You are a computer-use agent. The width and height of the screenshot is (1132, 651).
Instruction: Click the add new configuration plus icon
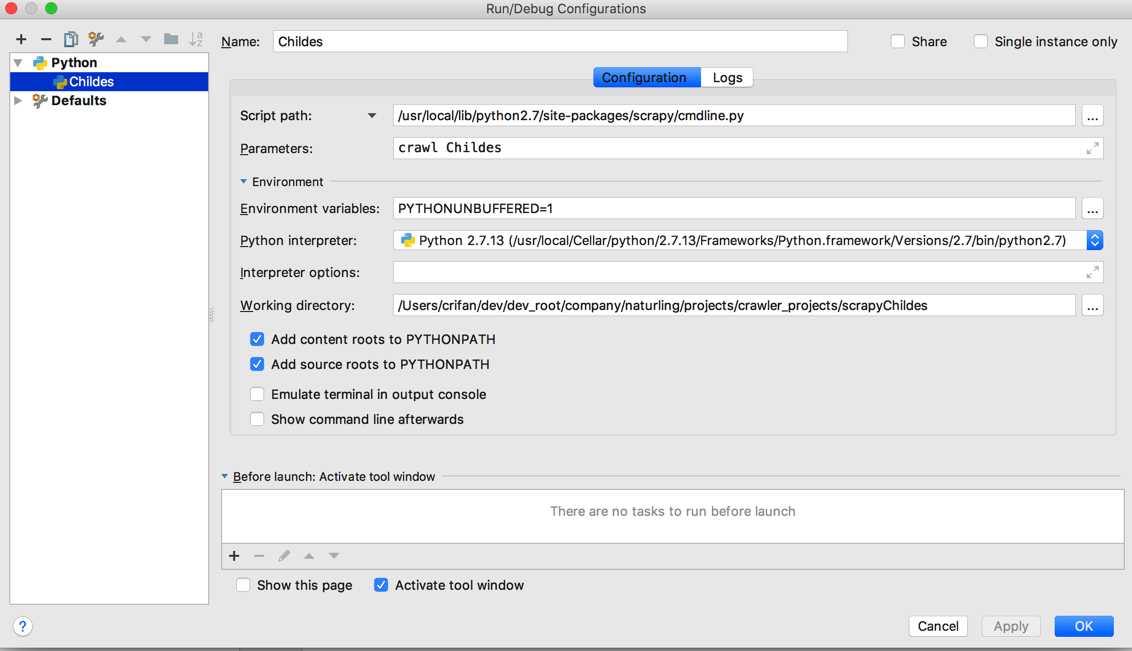tap(21, 39)
